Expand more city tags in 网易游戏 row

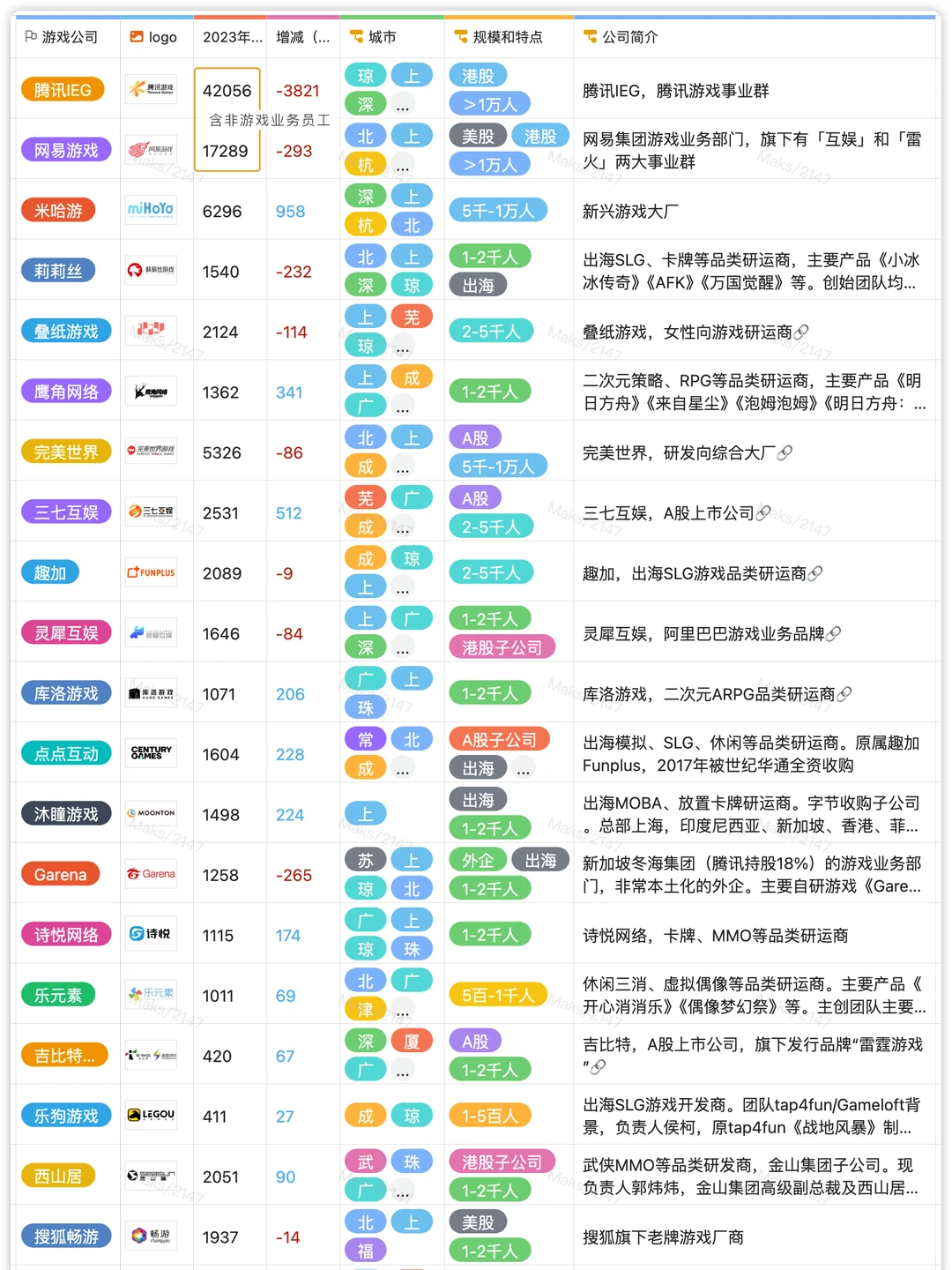[403, 165]
